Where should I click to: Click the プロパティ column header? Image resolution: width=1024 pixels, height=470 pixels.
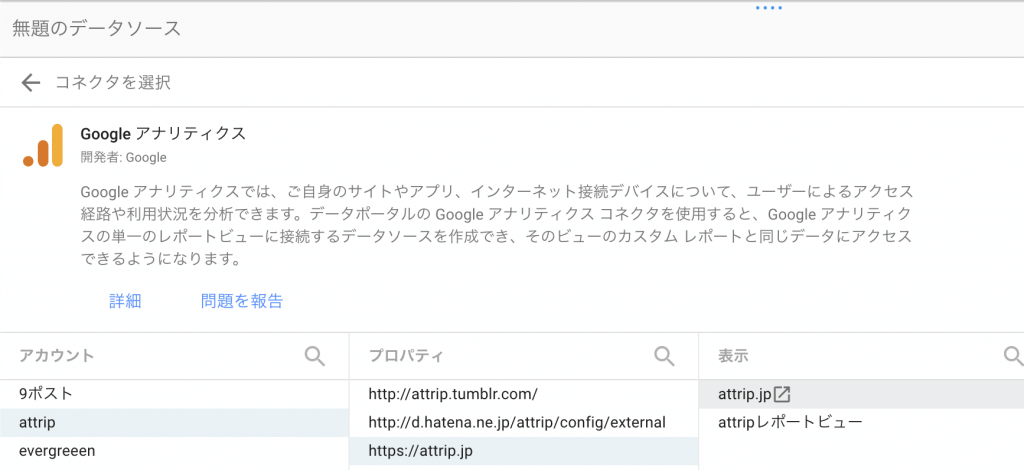point(406,356)
